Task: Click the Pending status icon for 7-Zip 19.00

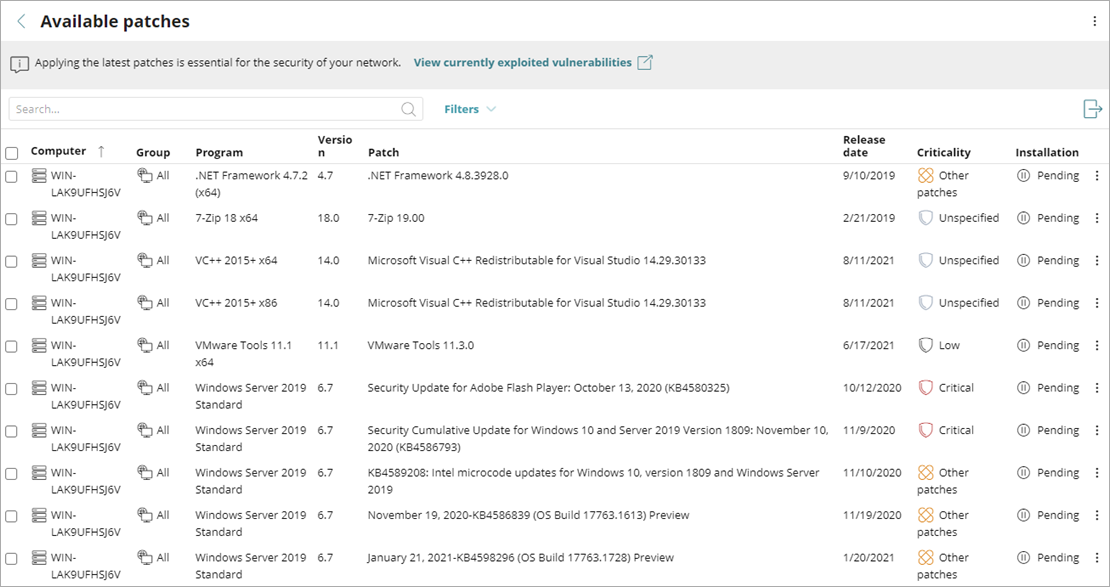Action: 1022,217
